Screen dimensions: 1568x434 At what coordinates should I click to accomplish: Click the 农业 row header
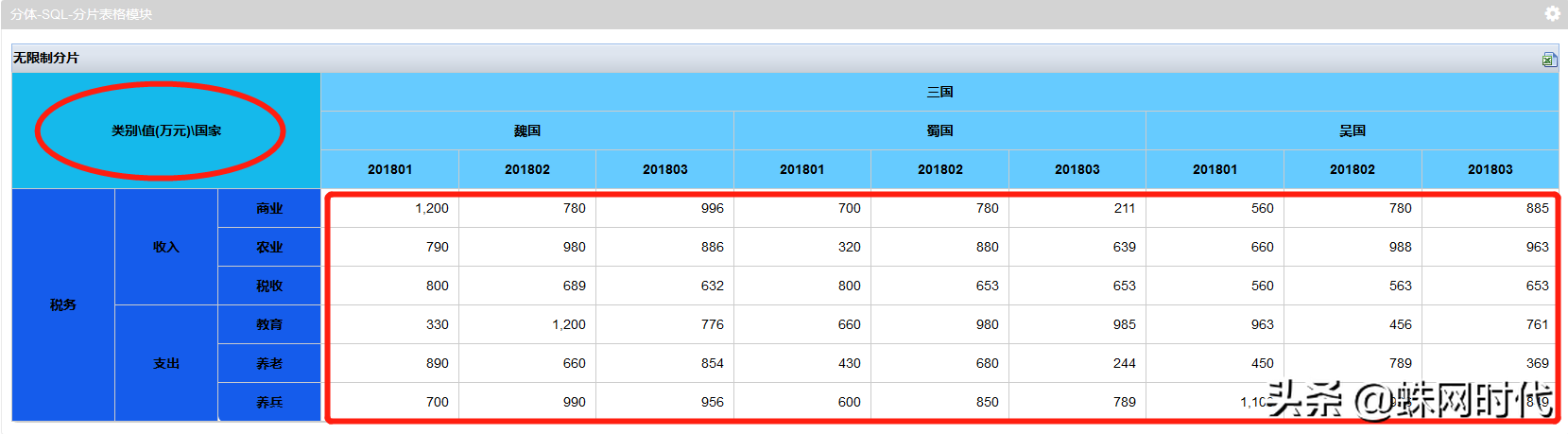(x=269, y=247)
